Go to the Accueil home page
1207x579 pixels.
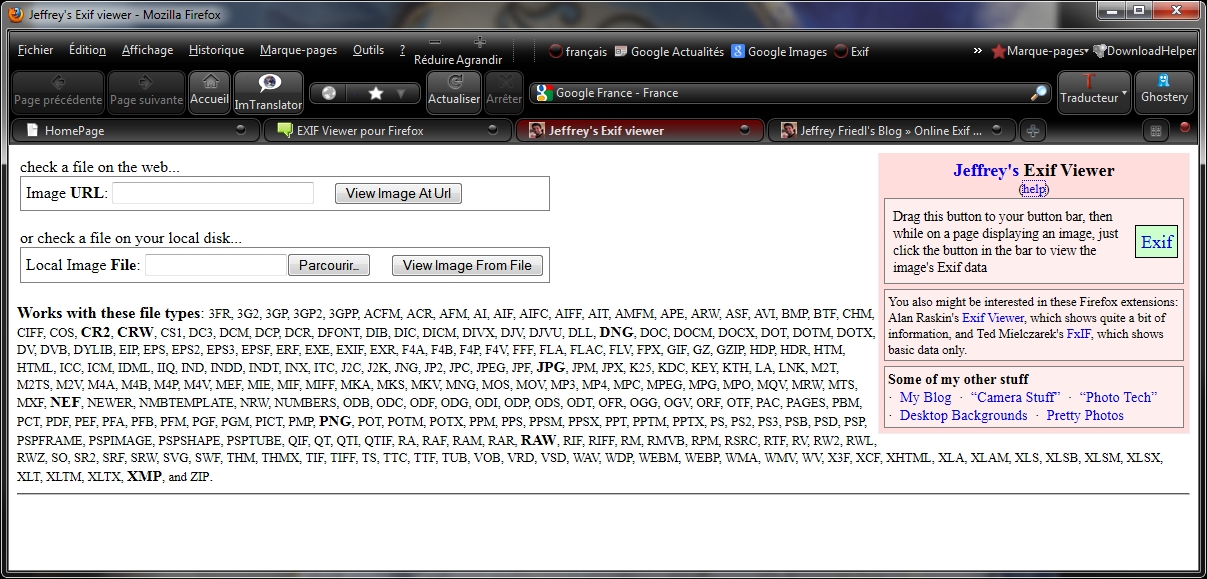click(x=210, y=92)
